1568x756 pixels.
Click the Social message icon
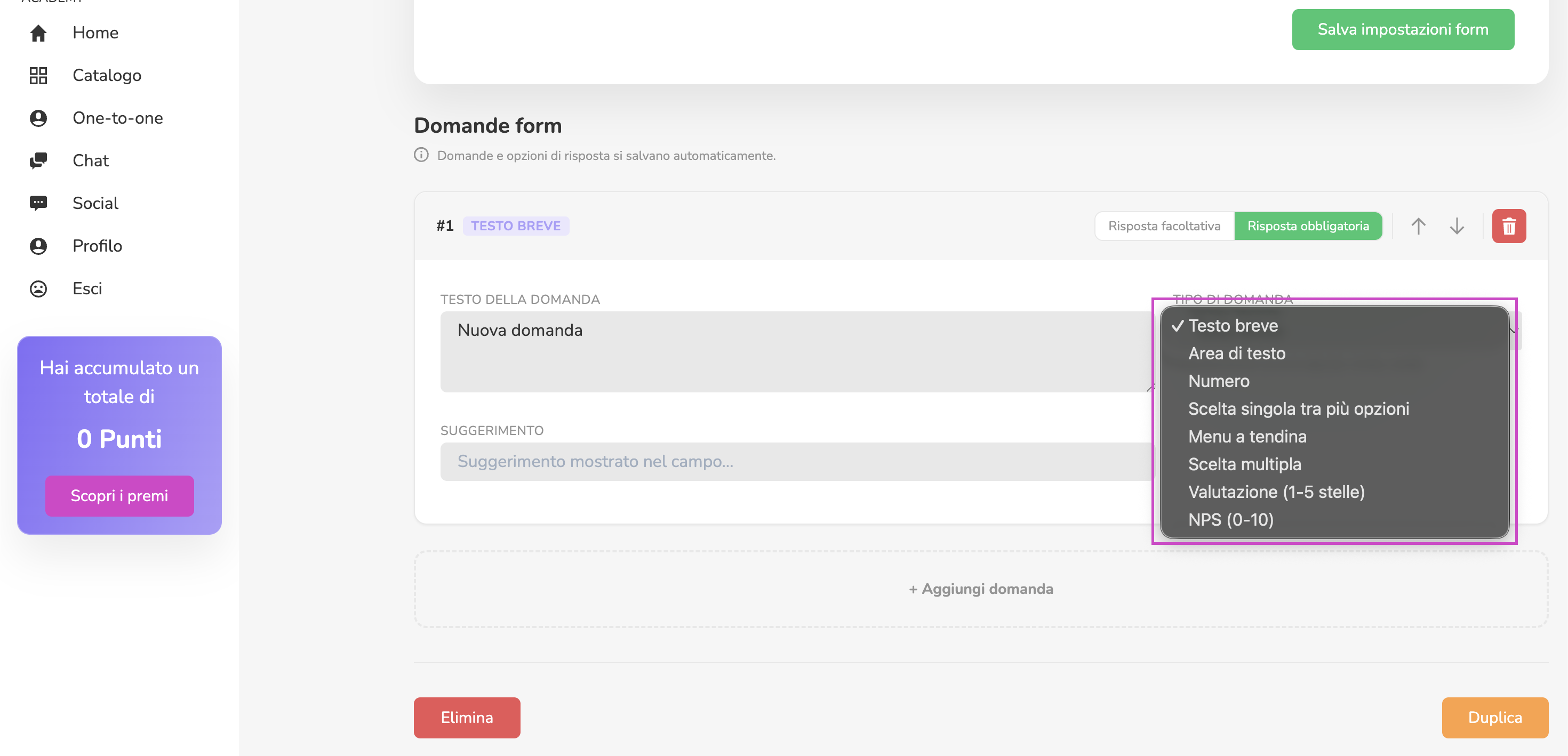(x=38, y=203)
